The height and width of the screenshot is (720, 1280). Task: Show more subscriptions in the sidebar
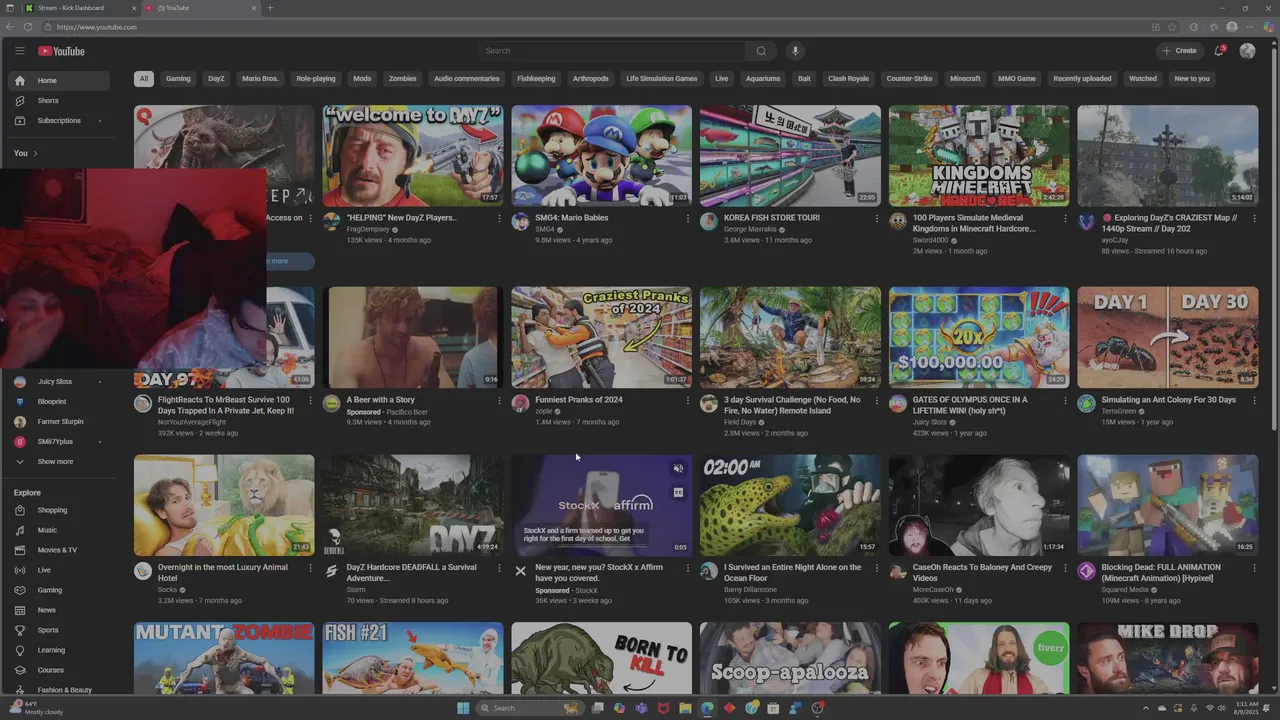[x=60, y=461]
